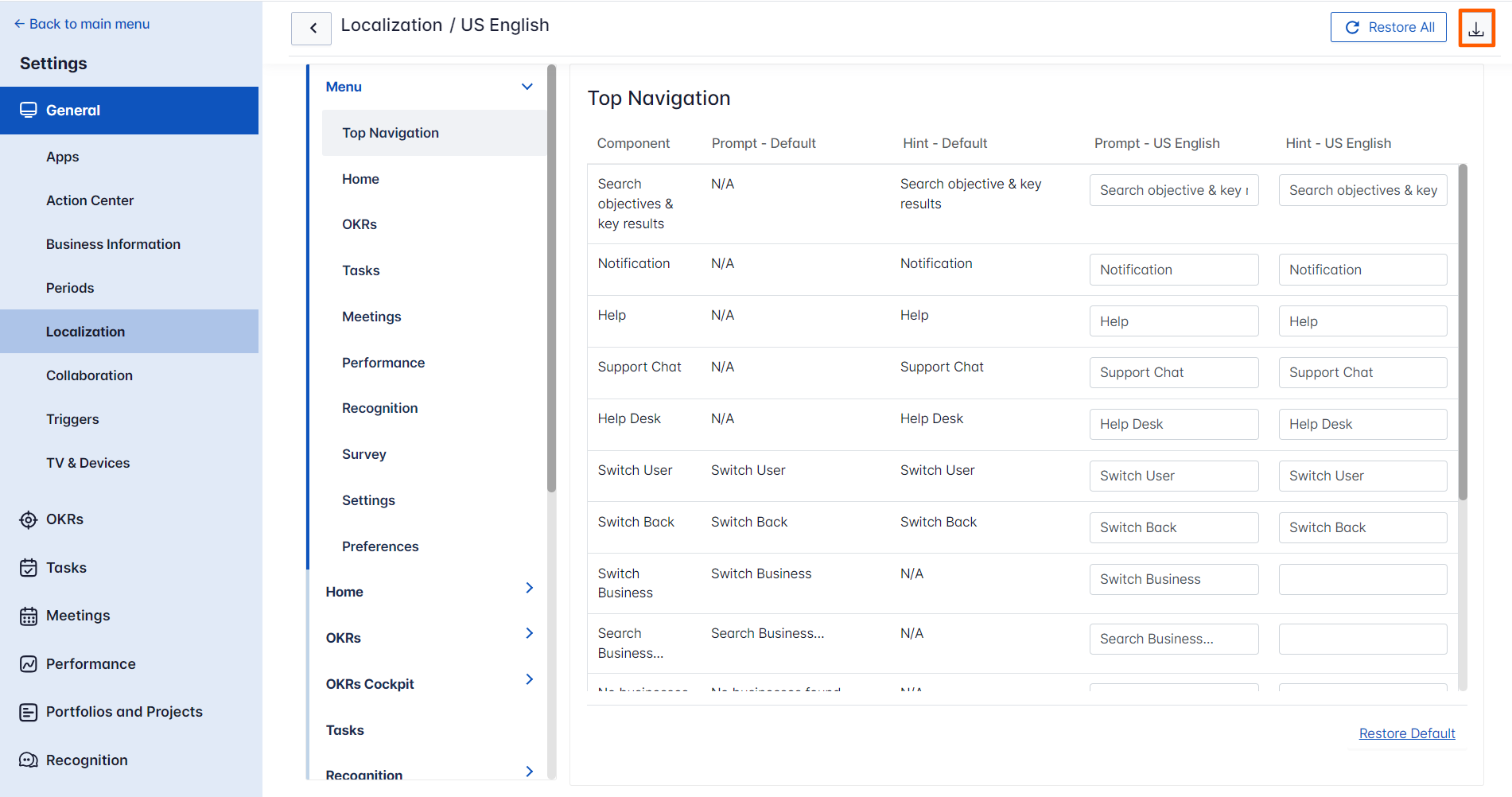Open OKRs section via target icon

[x=29, y=519]
